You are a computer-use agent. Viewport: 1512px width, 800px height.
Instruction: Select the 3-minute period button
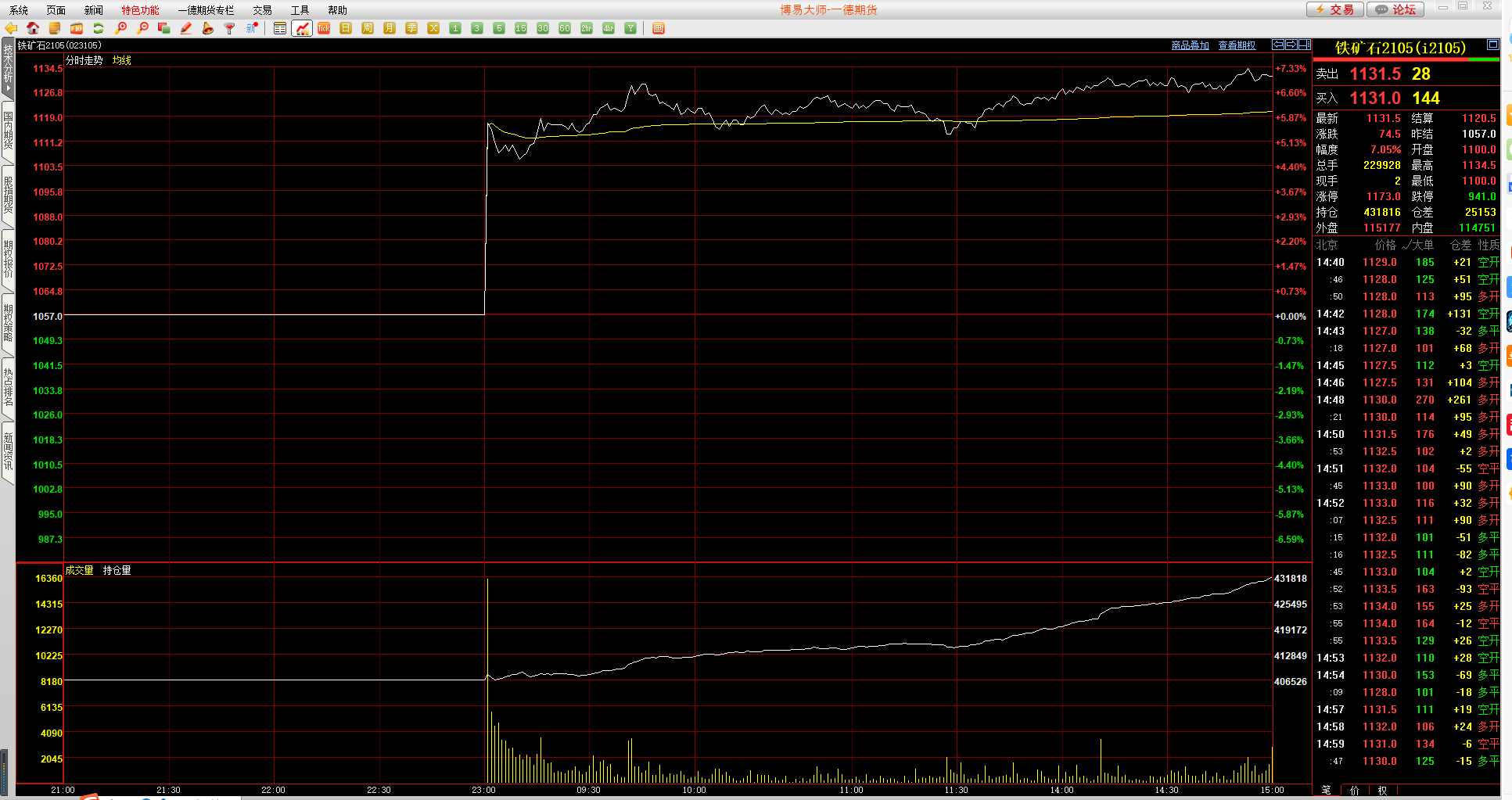[x=477, y=28]
